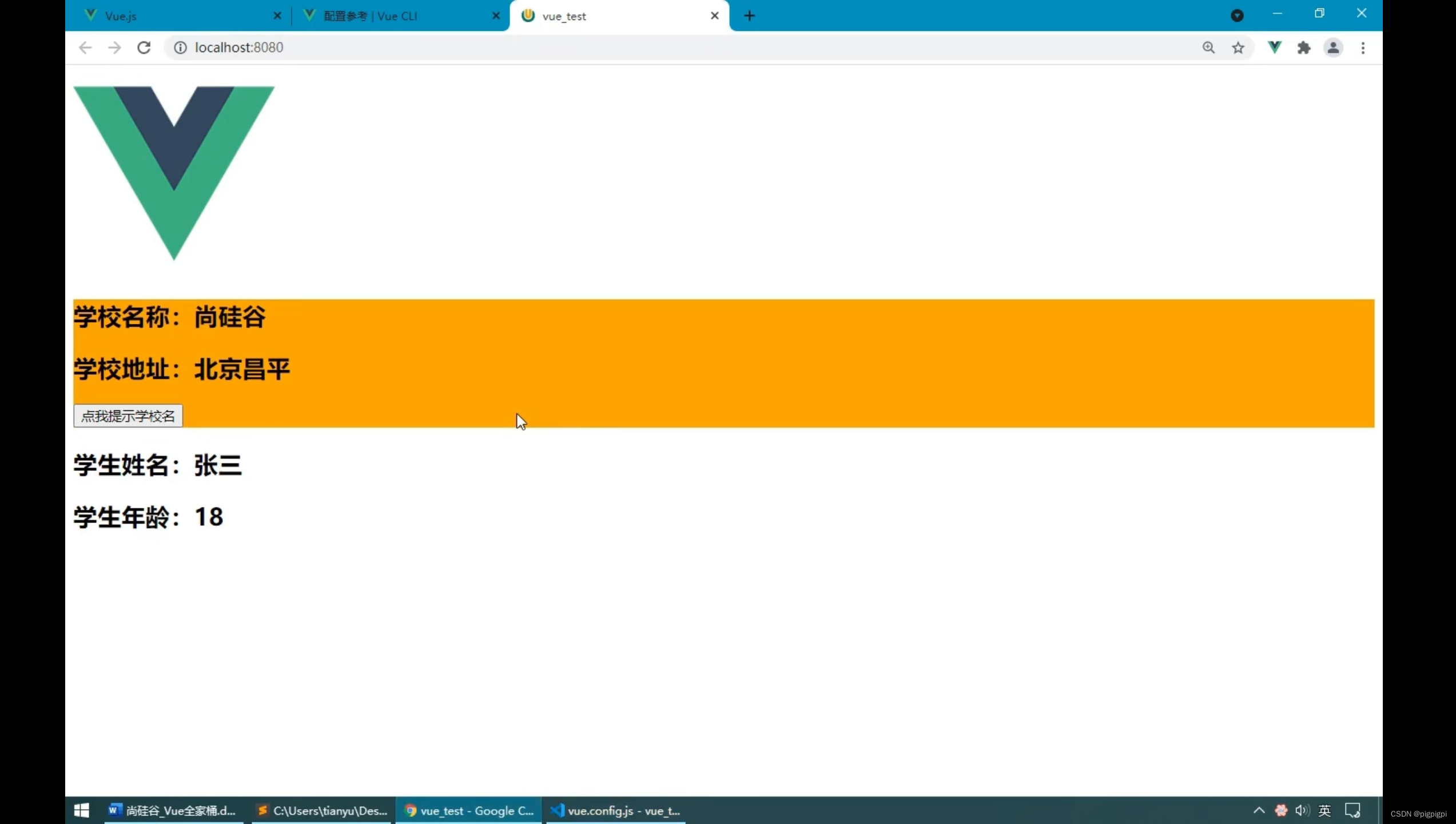Open the Windows Start menu
Viewport: 1456px width, 824px height.
82,810
